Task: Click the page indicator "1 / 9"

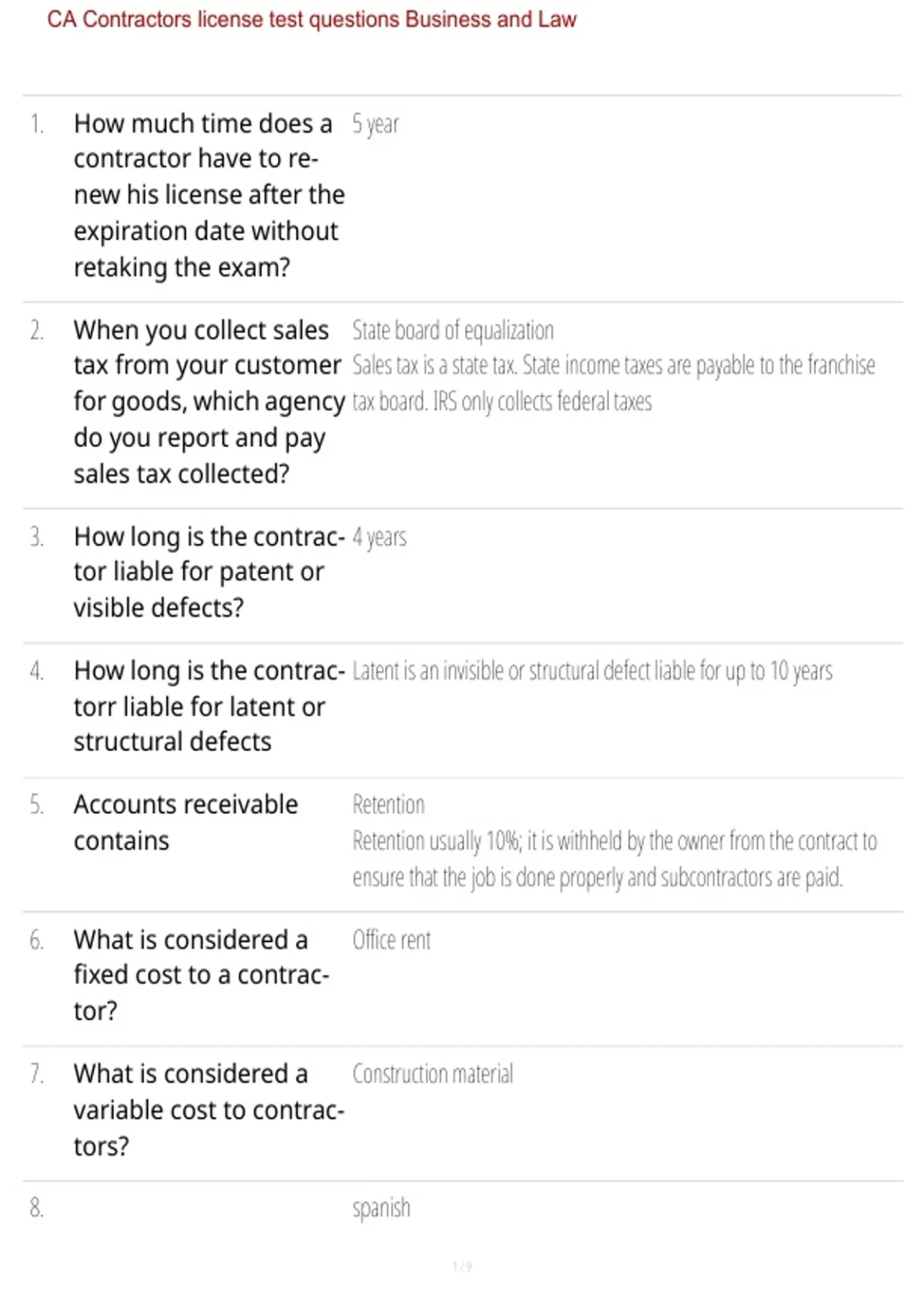Action: click(462, 1266)
